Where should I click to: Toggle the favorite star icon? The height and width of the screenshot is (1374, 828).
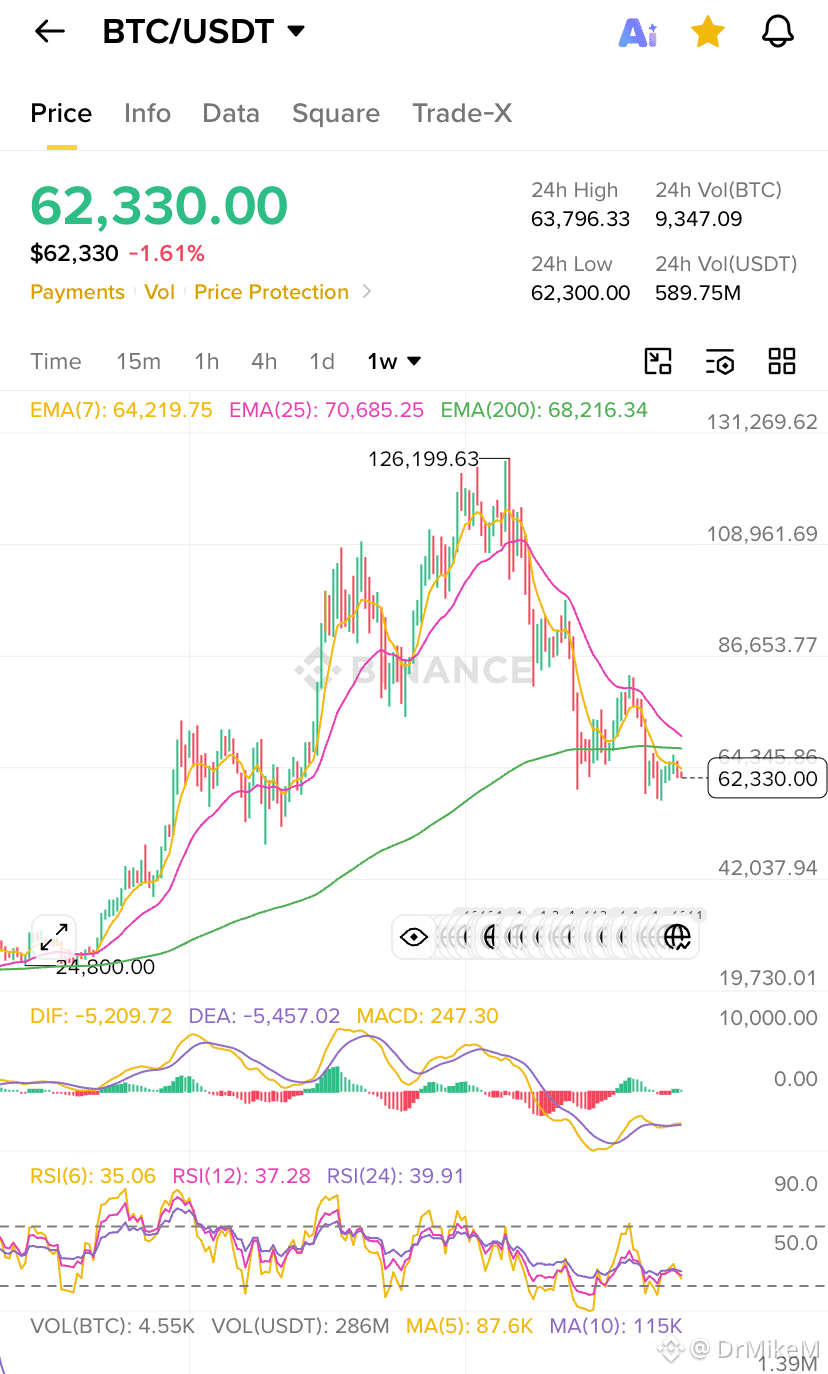[708, 32]
